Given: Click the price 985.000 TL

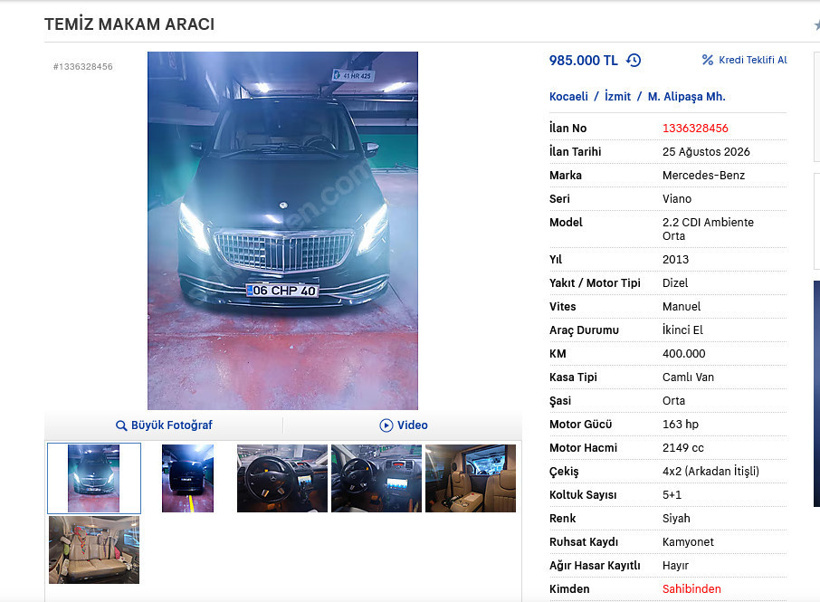Looking at the screenshot, I should pyautogui.click(x=583, y=60).
